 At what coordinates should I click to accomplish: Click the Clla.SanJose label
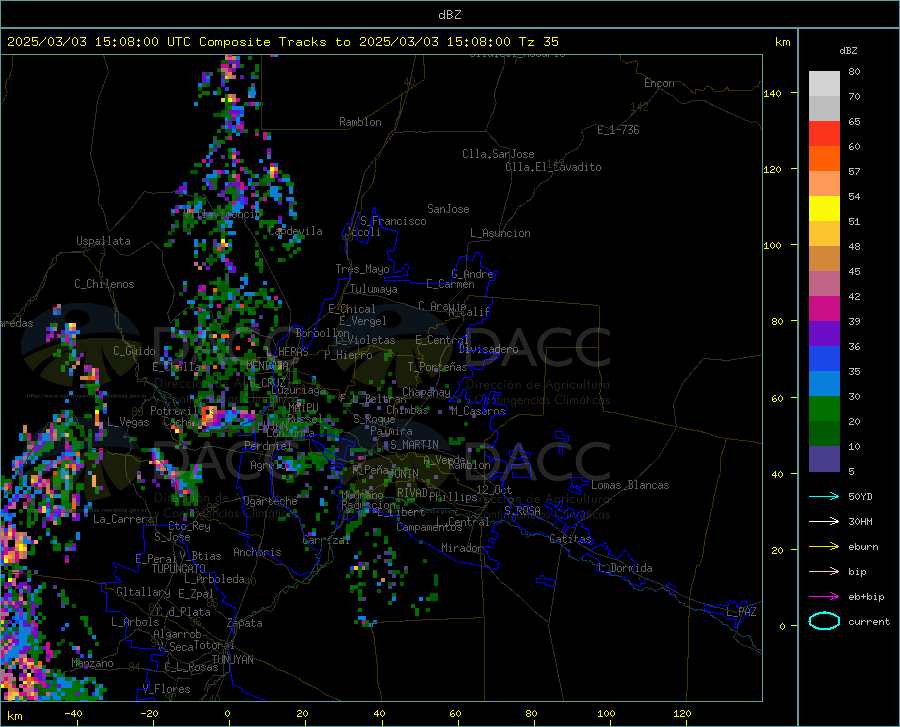click(x=498, y=154)
